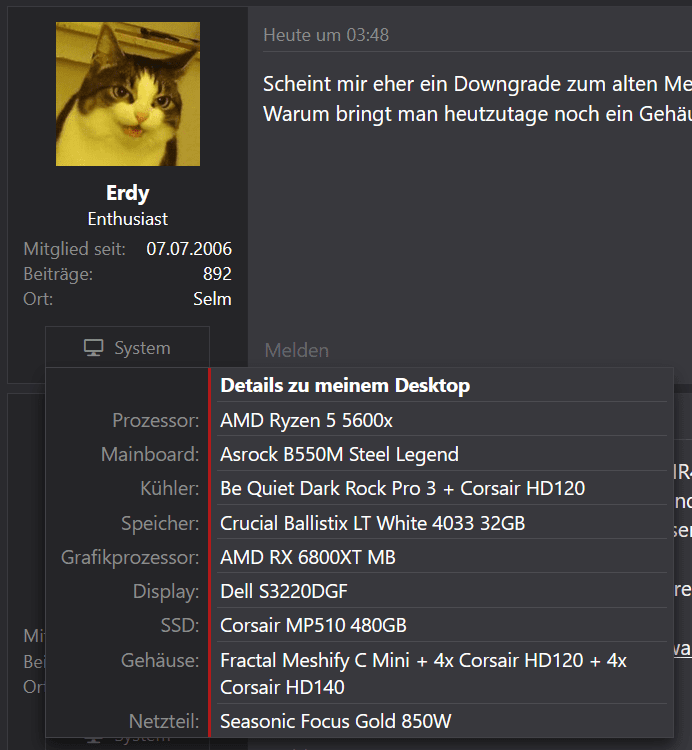Click the Kühler label
This screenshot has width=692, height=750.
point(170,488)
